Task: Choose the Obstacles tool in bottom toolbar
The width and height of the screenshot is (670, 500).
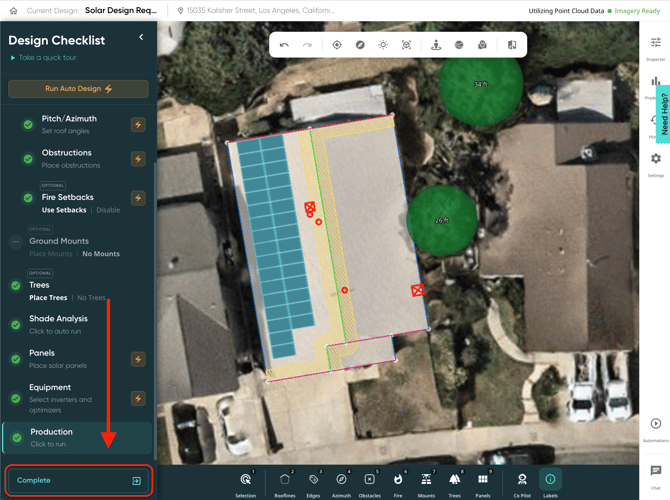Action: point(369,481)
